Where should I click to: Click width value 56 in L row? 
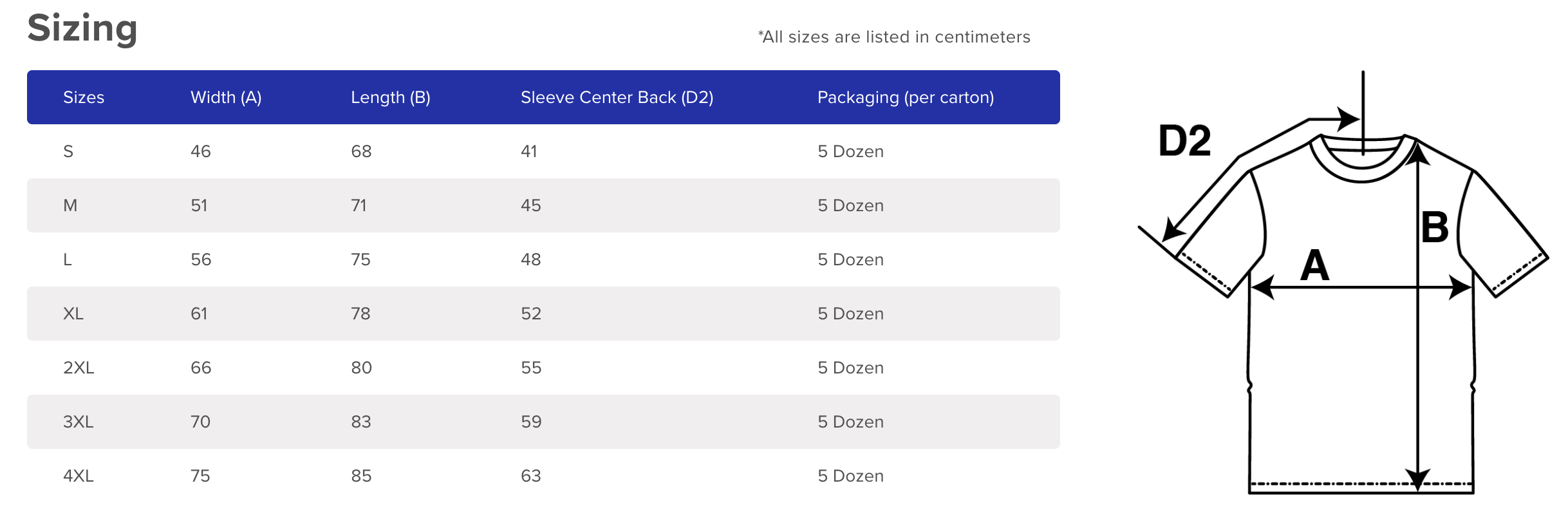(201, 259)
